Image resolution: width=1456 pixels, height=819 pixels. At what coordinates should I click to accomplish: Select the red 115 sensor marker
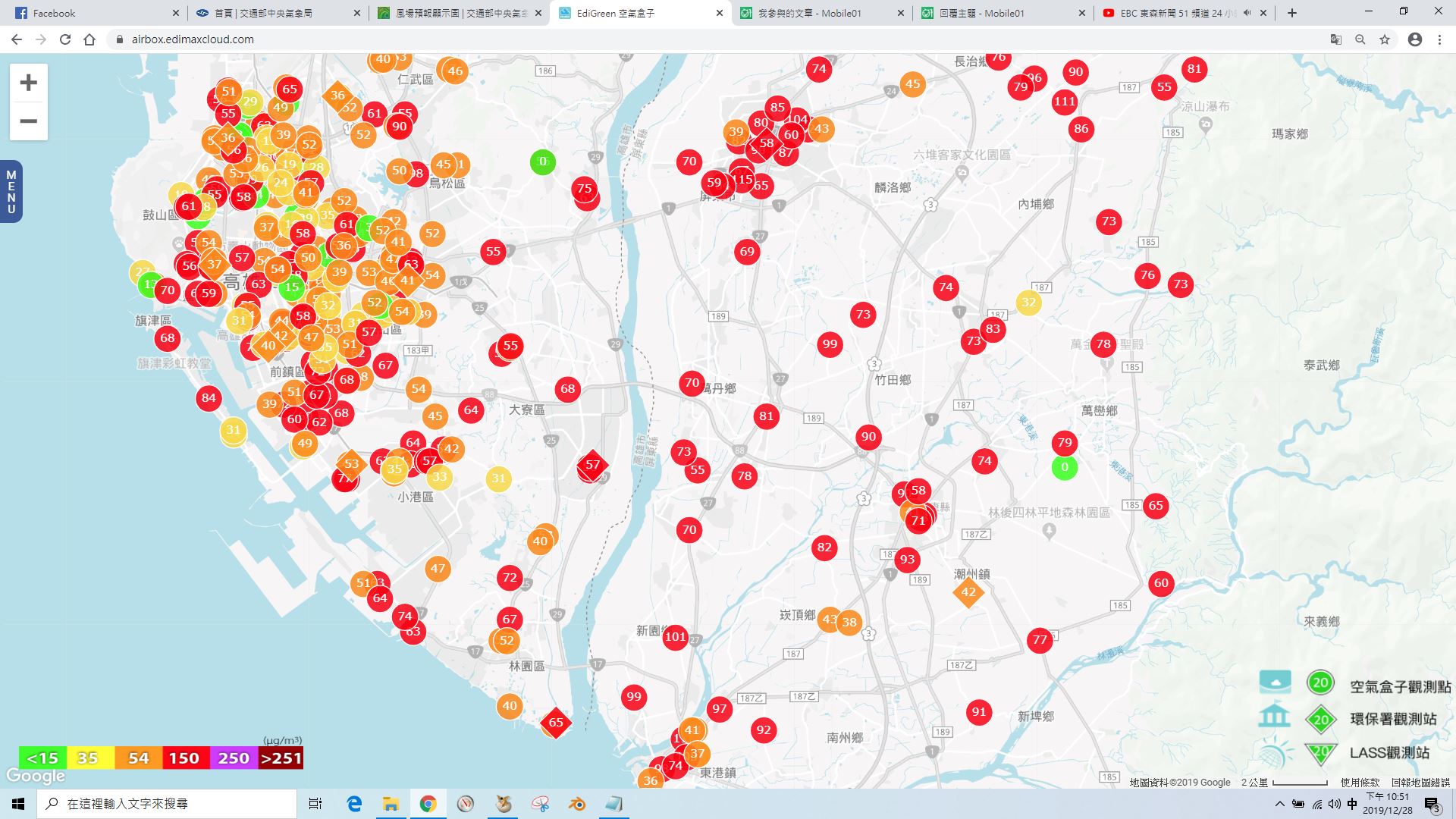click(742, 180)
